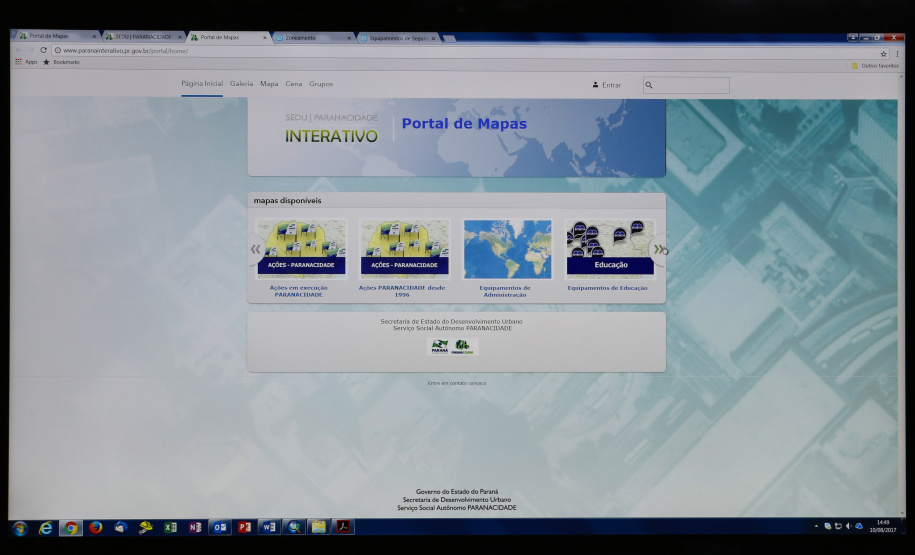Open the Cena menu item
The width and height of the screenshot is (915, 555).
pos(294,84)
